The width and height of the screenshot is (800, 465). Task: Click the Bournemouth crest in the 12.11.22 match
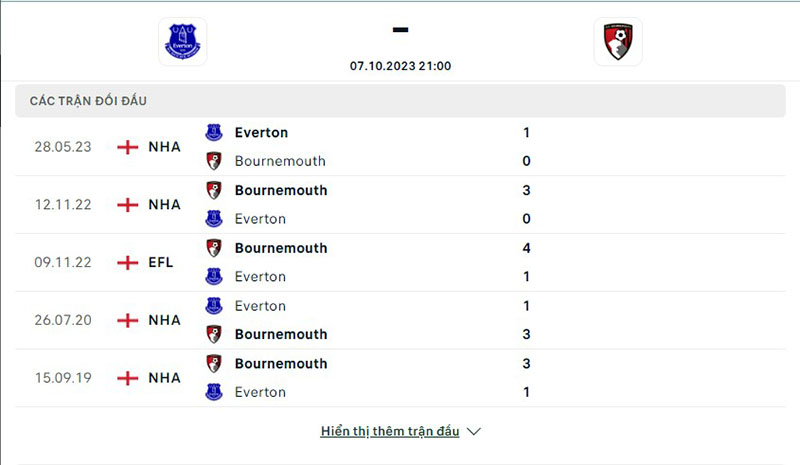tap(214, 190)
